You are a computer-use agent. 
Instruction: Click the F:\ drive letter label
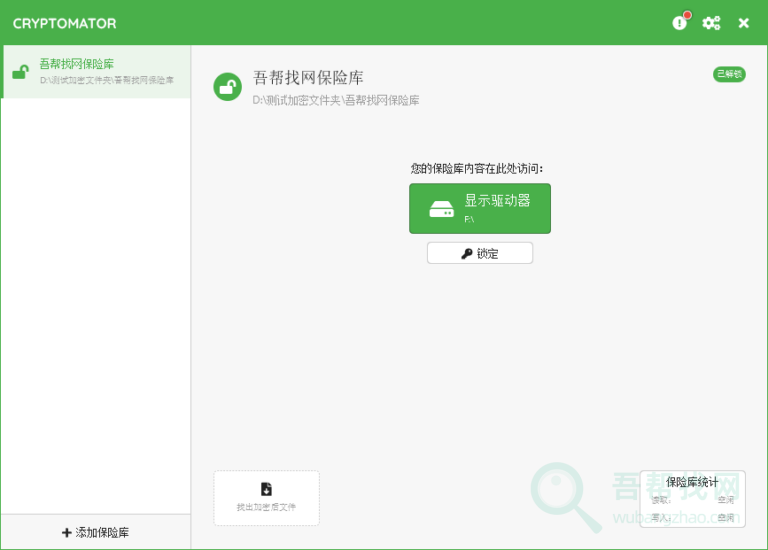click(x=469, y=218)
